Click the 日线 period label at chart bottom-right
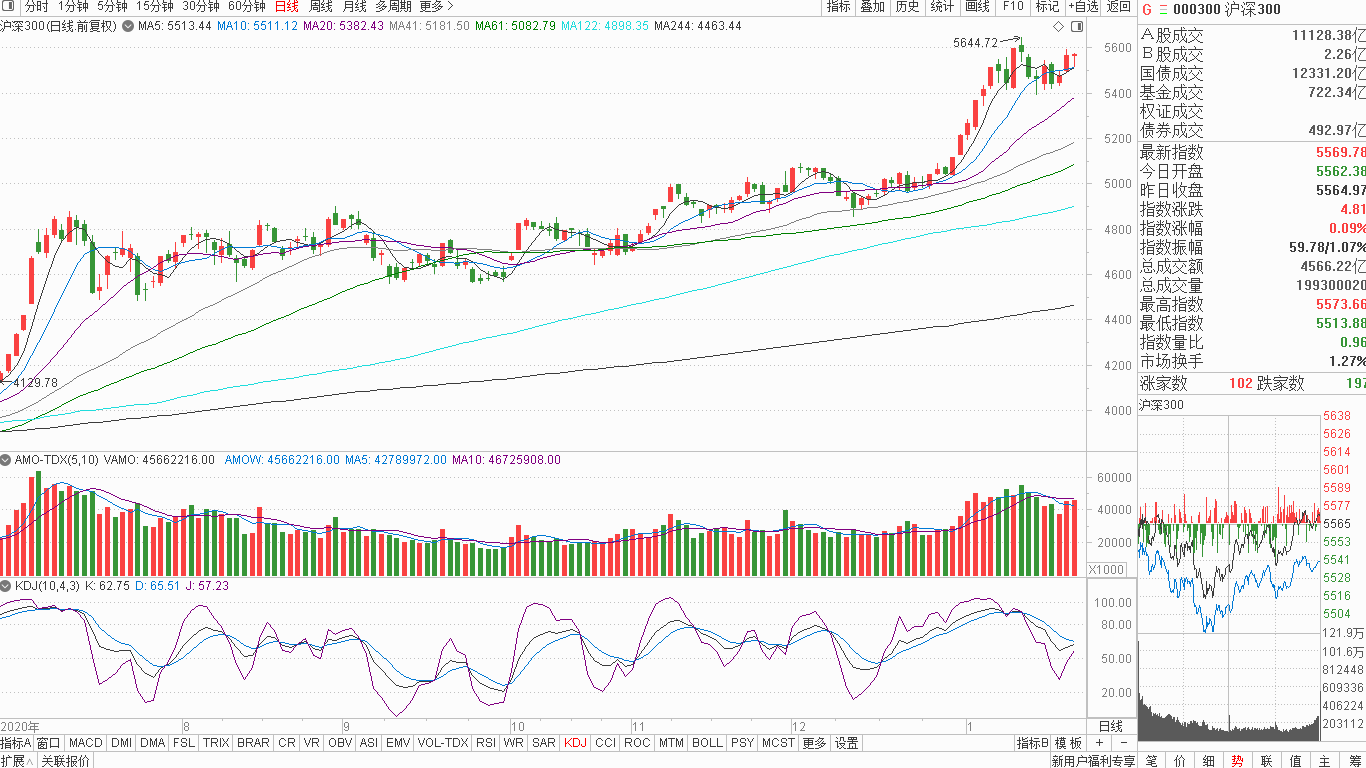Image resolution: width=1366 pixels, height=768 pixels. point(1111,726)
